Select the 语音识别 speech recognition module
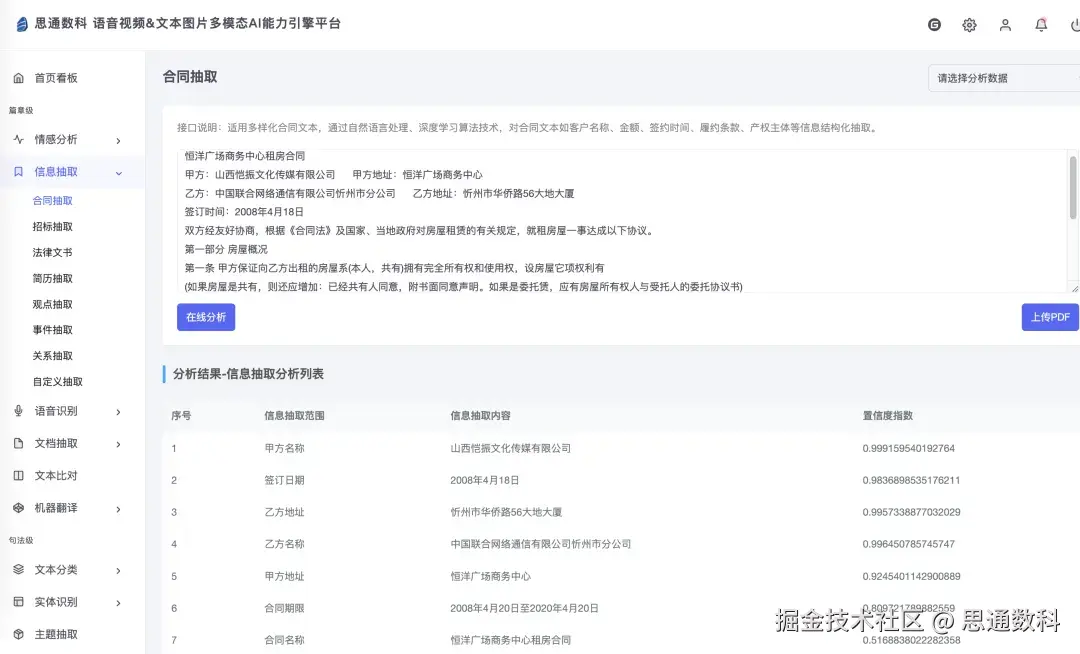 point(60,410)
